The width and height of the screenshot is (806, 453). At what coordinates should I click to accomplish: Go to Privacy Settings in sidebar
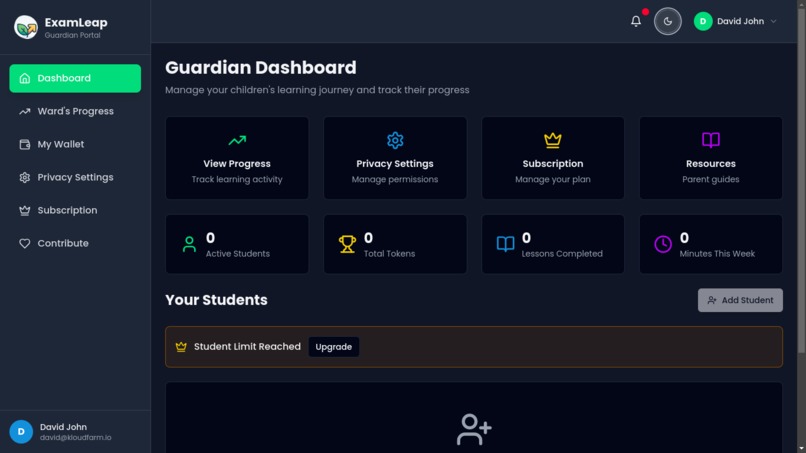75,177
